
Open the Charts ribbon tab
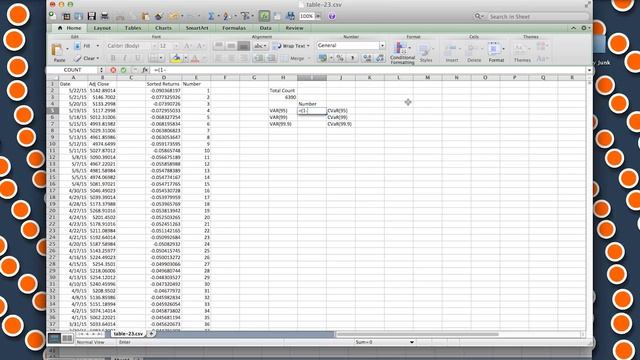click(163, 28)
